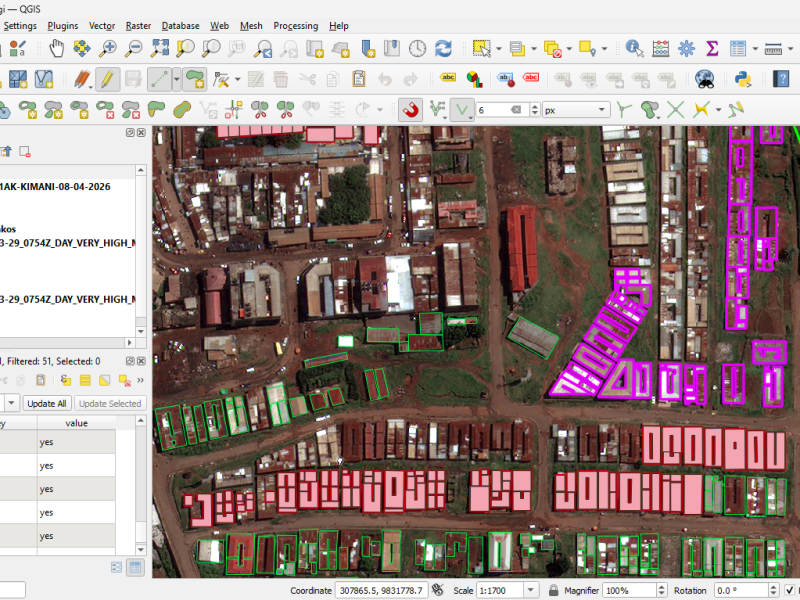Screen dimensions: 800x600
Task: Switch attribute table to table view
Action: [x=136, y=566]
